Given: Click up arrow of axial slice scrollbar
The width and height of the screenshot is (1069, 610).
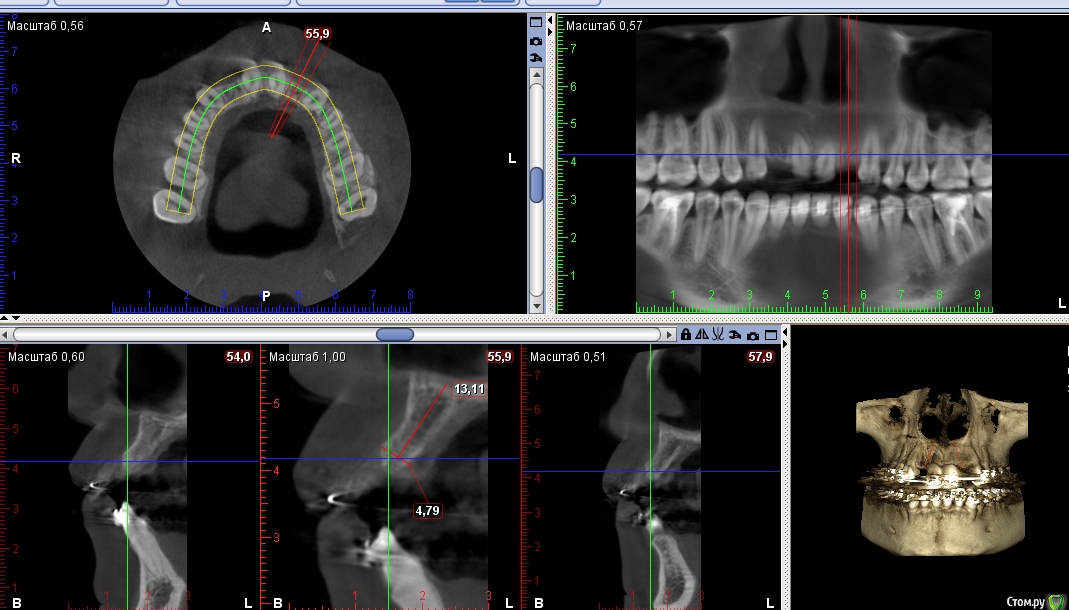Looking at the screenshot, I should click(536, 74).
